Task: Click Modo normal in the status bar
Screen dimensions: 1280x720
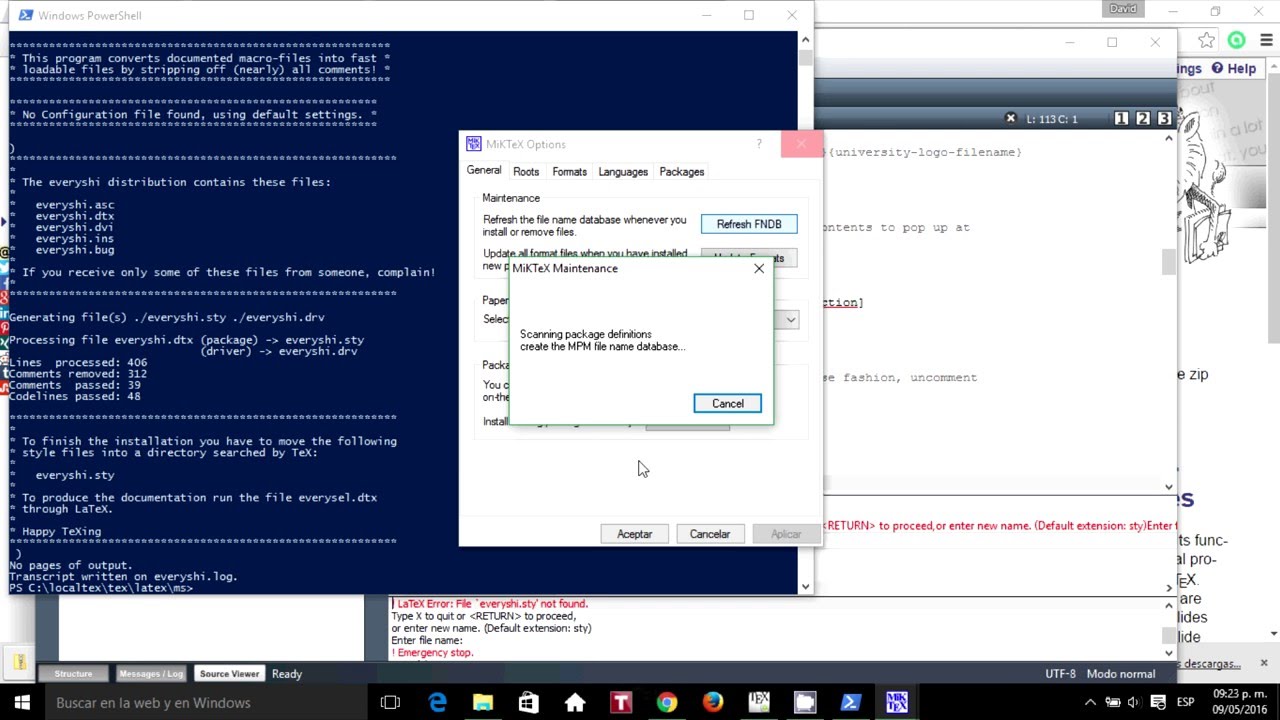Action: (1121, 674)
